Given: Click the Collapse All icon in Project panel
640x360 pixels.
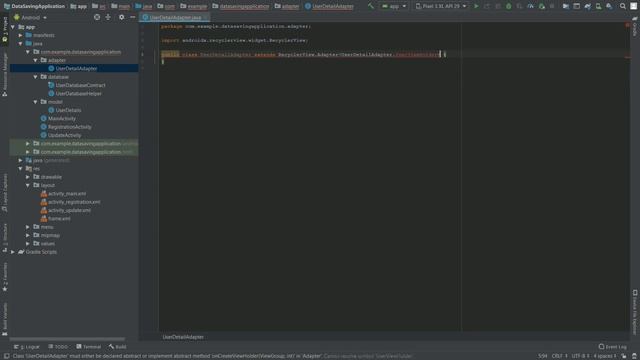Looking at the screenshot, I should pyautogui.click(x=108, y=17).
